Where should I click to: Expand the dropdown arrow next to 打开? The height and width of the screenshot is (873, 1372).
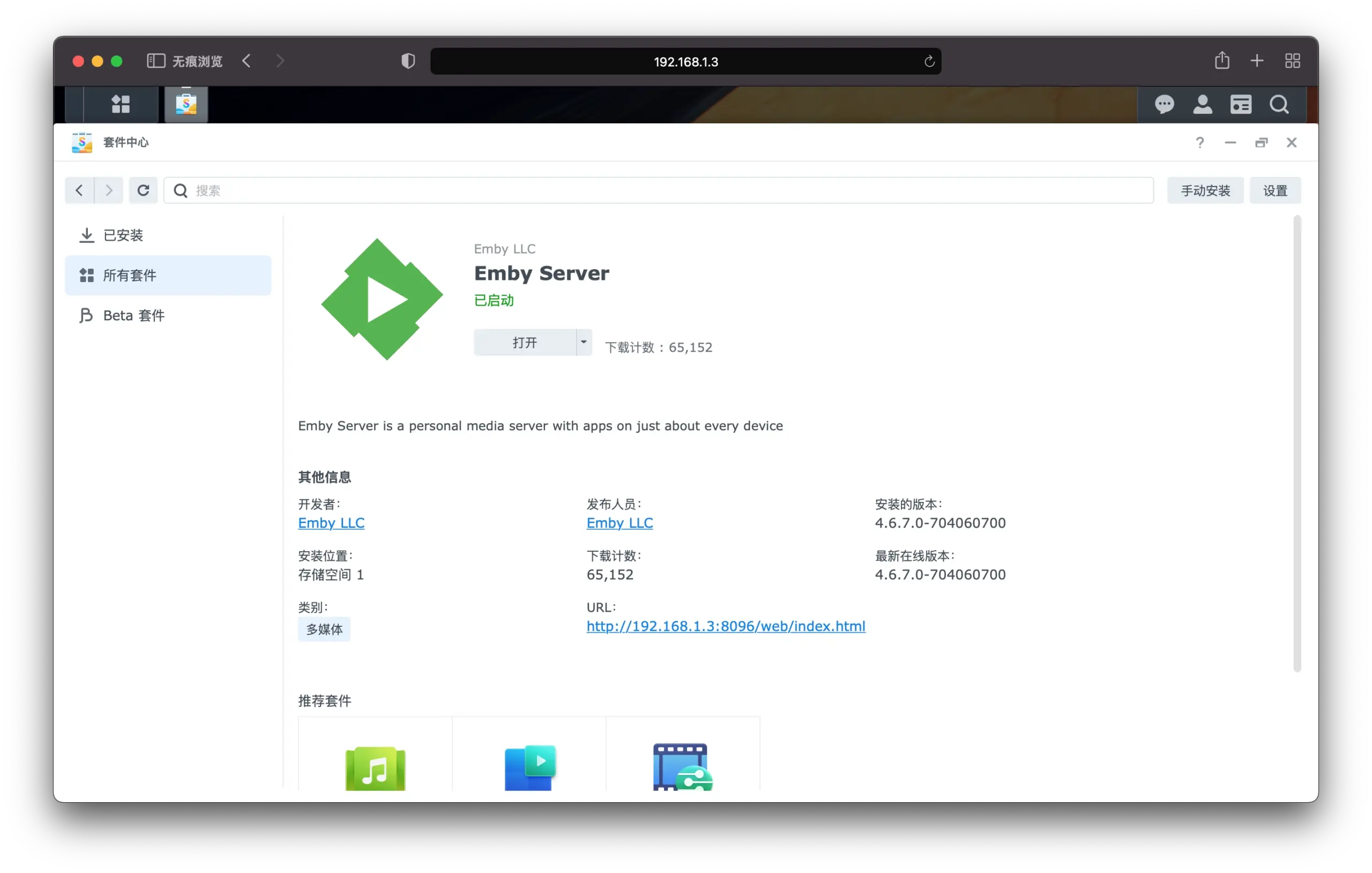click(584, 342)
